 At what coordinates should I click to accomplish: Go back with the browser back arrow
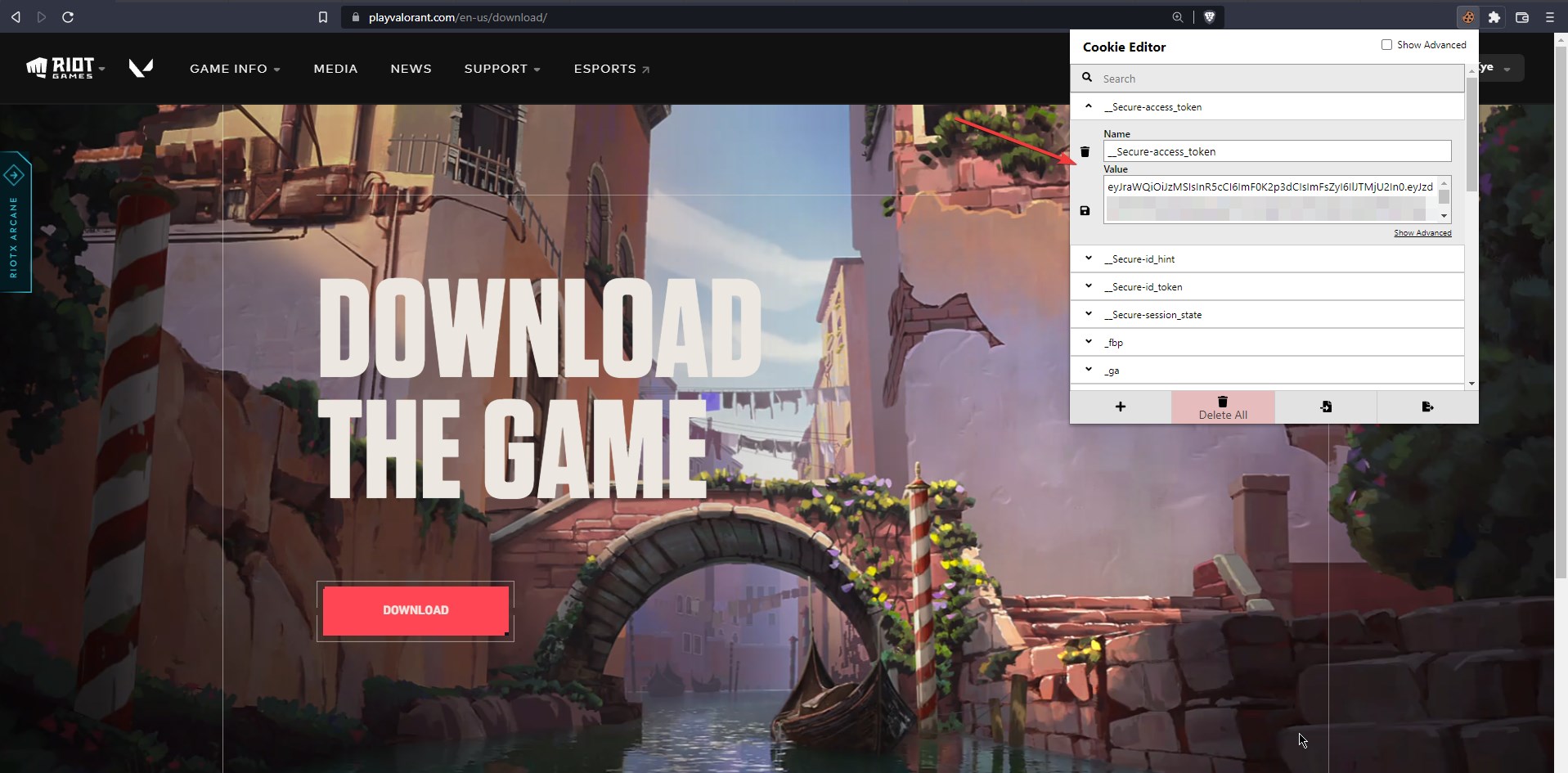pos(16,16)
